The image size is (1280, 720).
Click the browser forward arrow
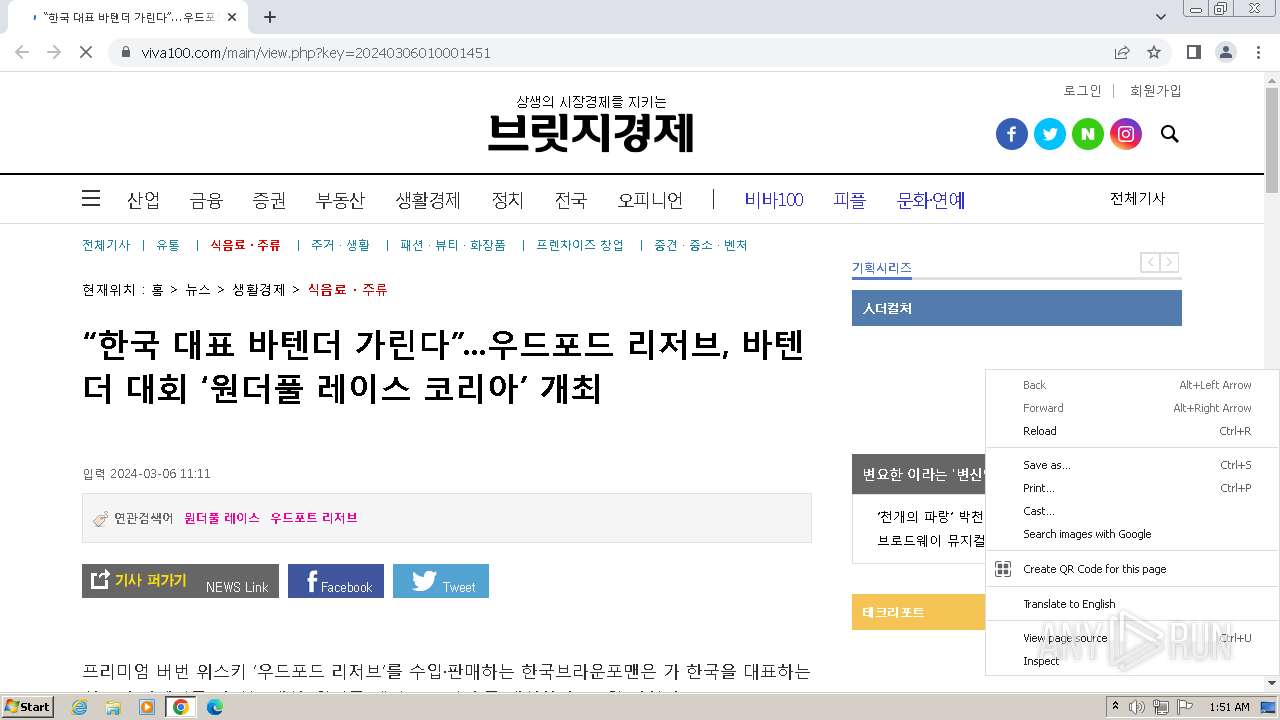click(x=54, y=52)
